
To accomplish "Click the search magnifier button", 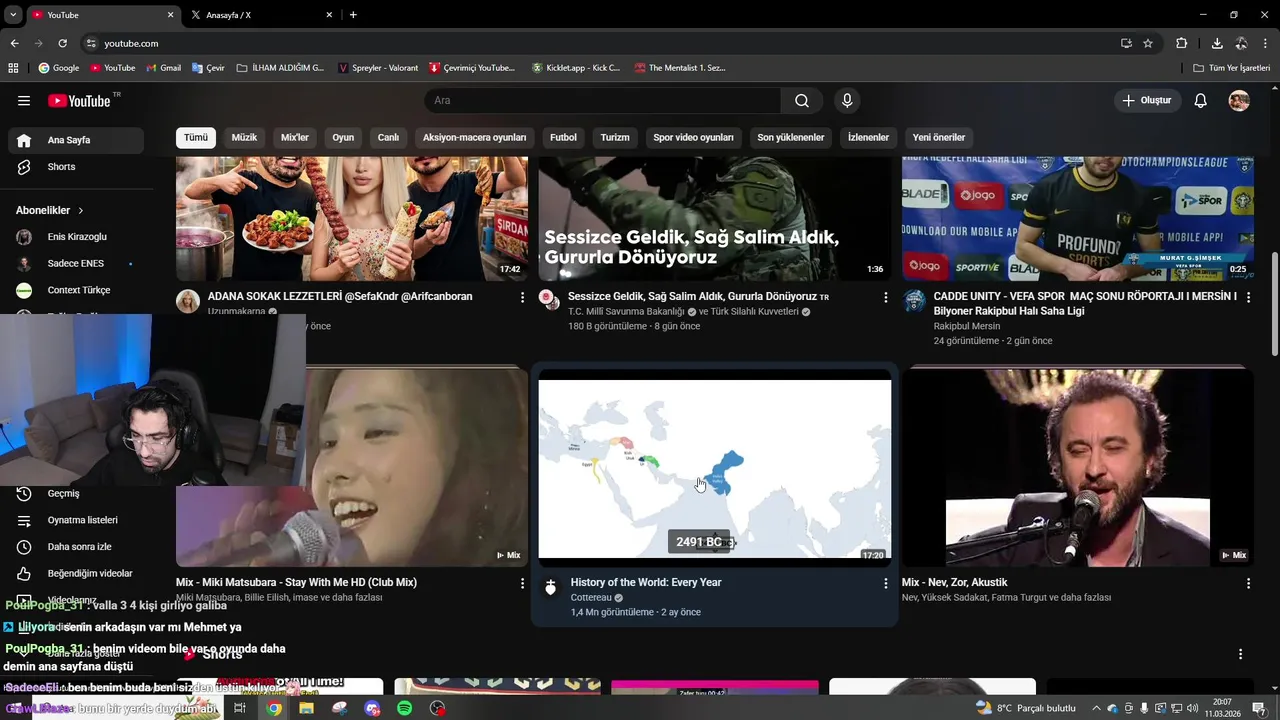I will (x=802, y=100).
